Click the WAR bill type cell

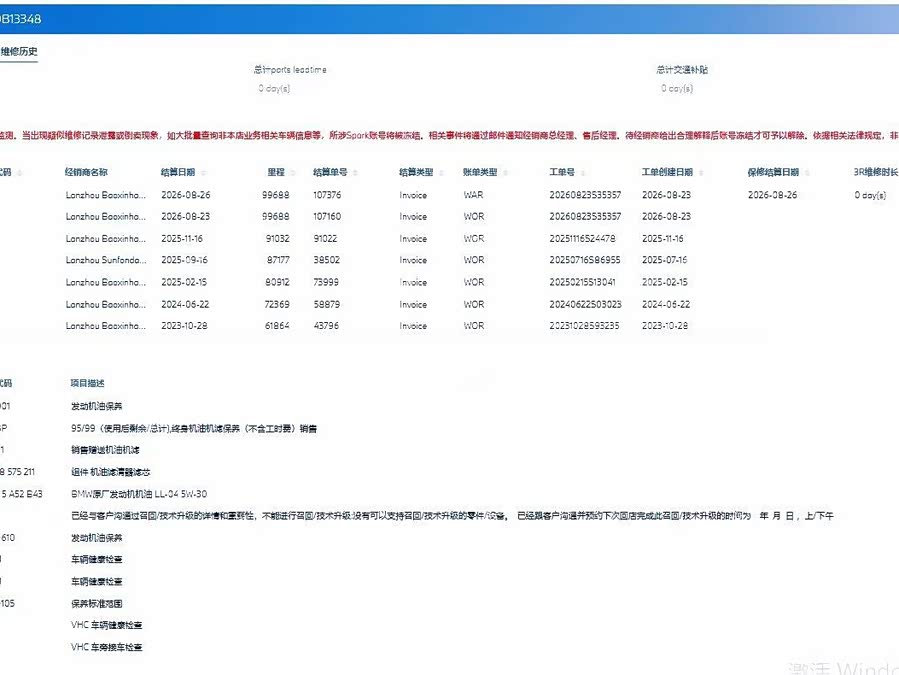coord(473,195)
